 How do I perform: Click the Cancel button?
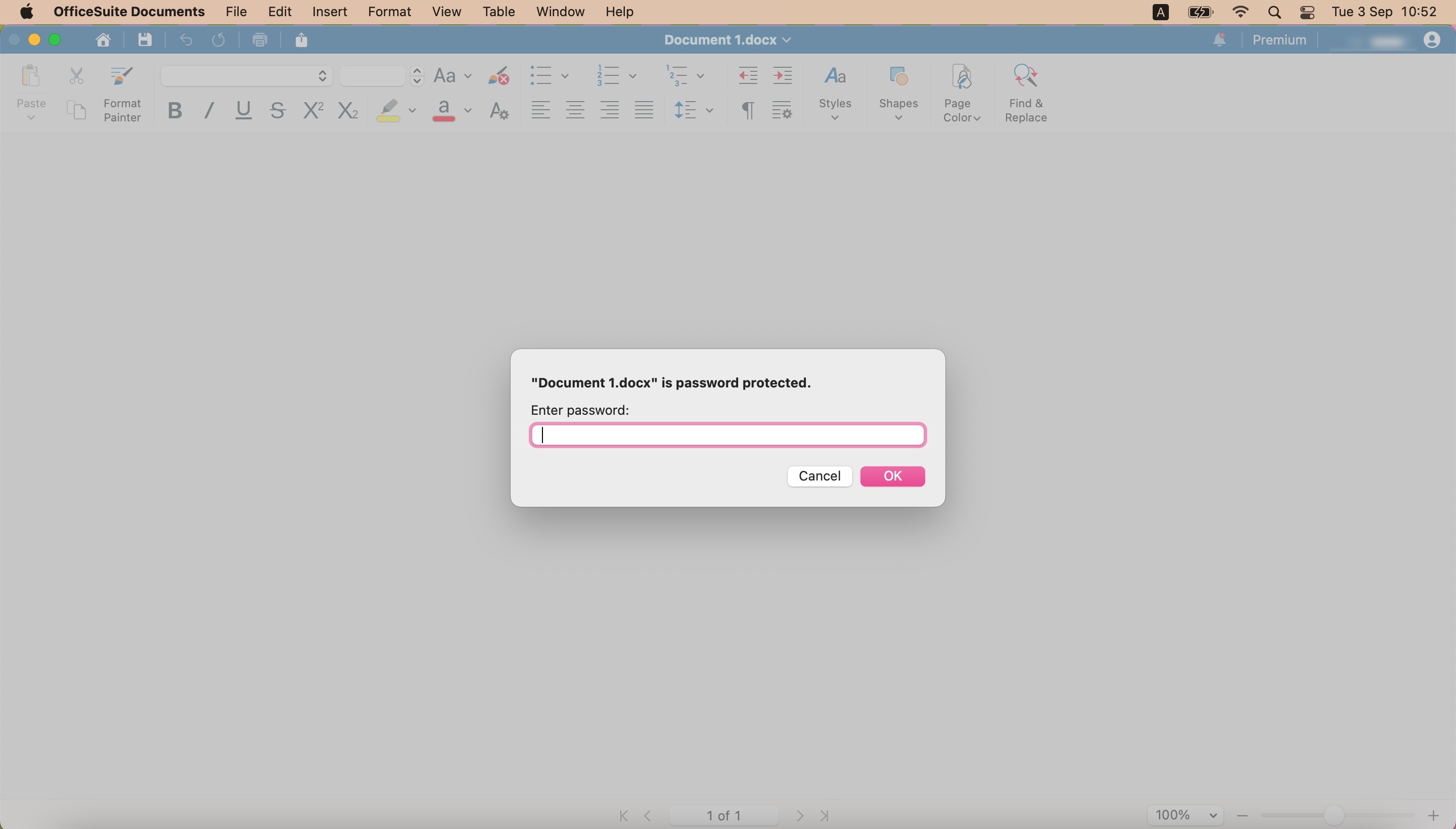coord(819,475)
